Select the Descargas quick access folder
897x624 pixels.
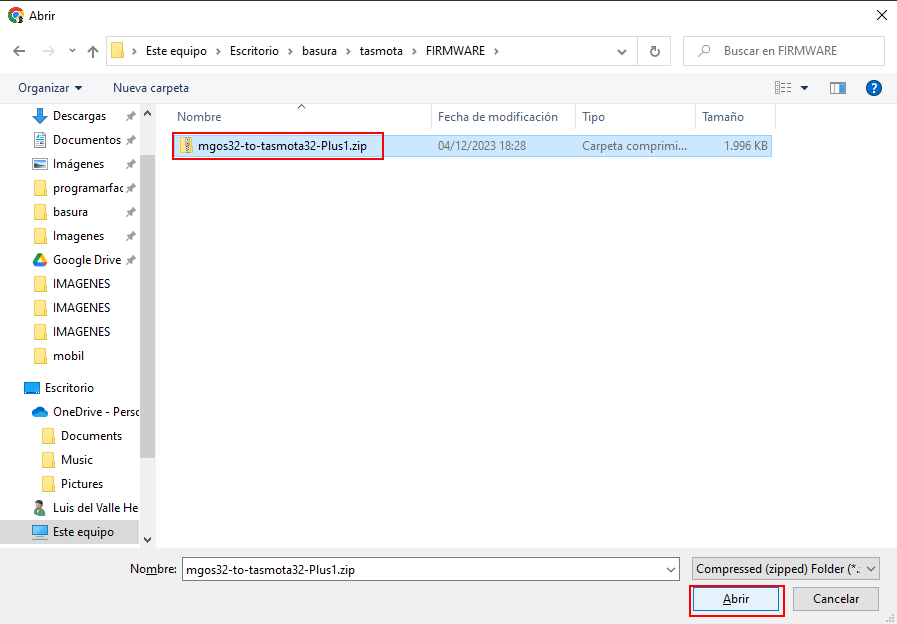(79, 116)
